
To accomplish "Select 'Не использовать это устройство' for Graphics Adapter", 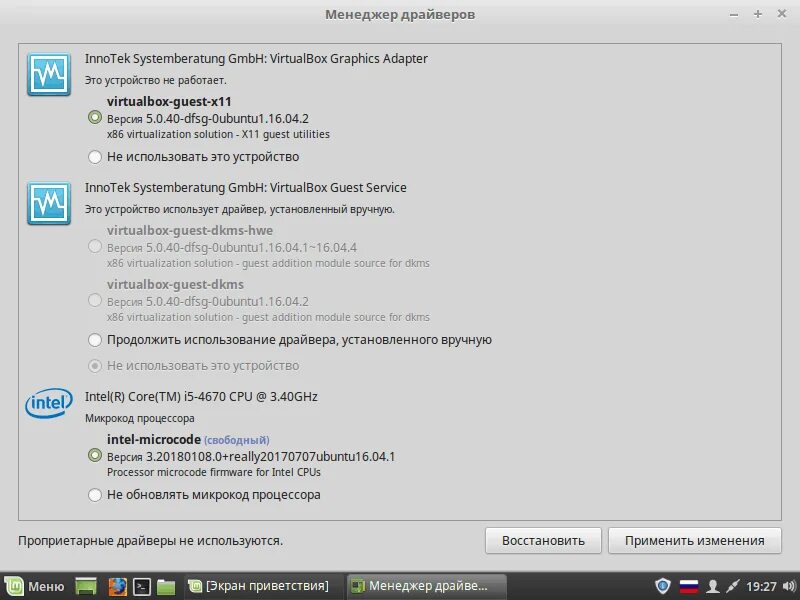I will pos(95,157).
